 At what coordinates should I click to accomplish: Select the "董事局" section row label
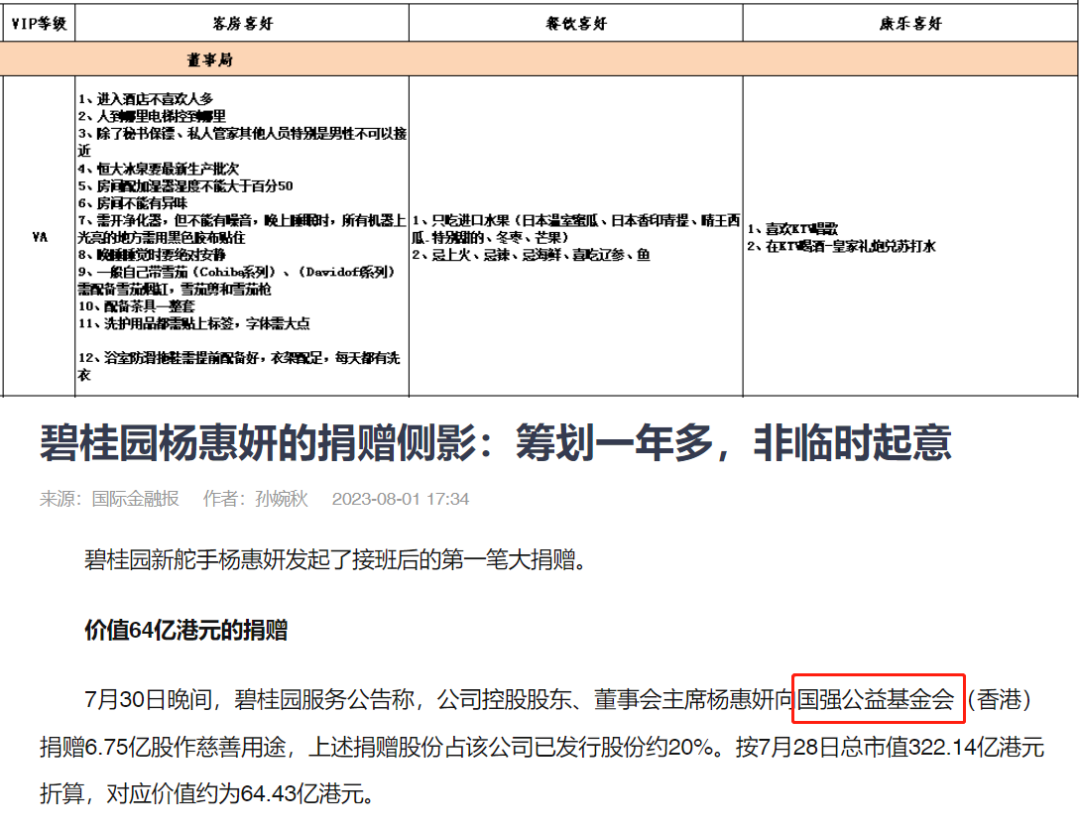pyautogui.click(x=210, y=59)
